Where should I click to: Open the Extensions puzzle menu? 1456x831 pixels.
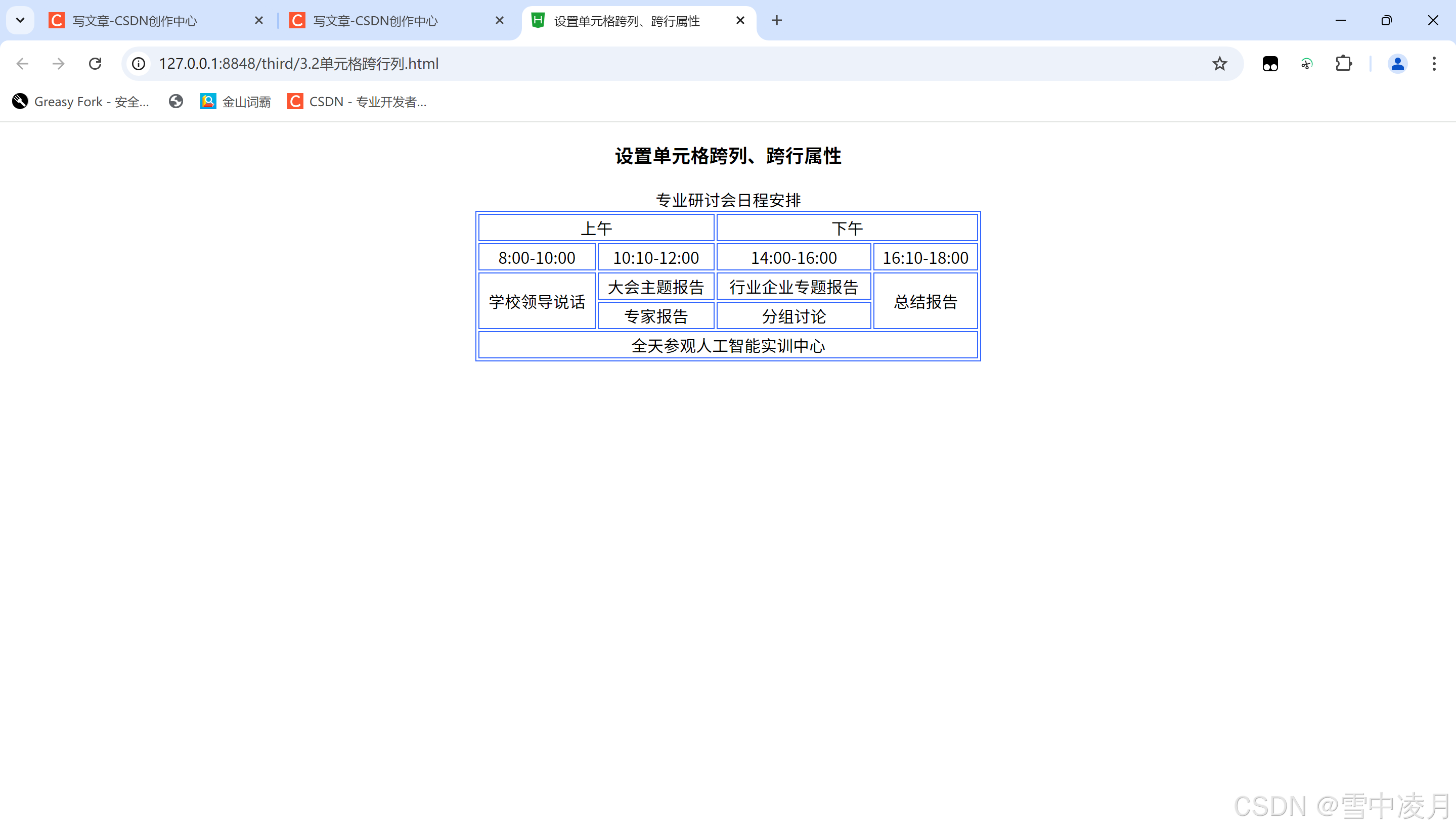pos(1344,63)
